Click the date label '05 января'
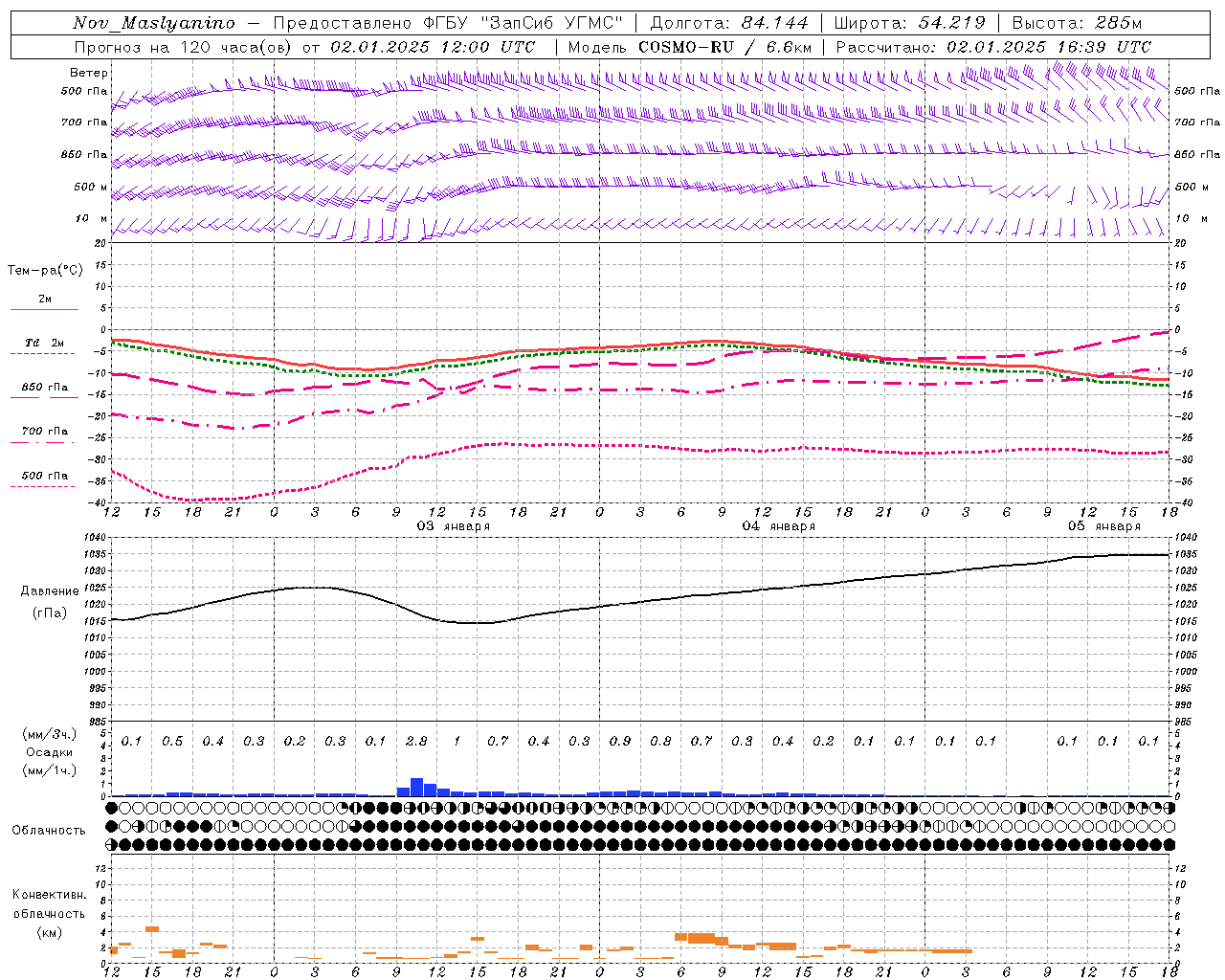The width and height of the screenshot is (1225, 980). pos(1104,525)
